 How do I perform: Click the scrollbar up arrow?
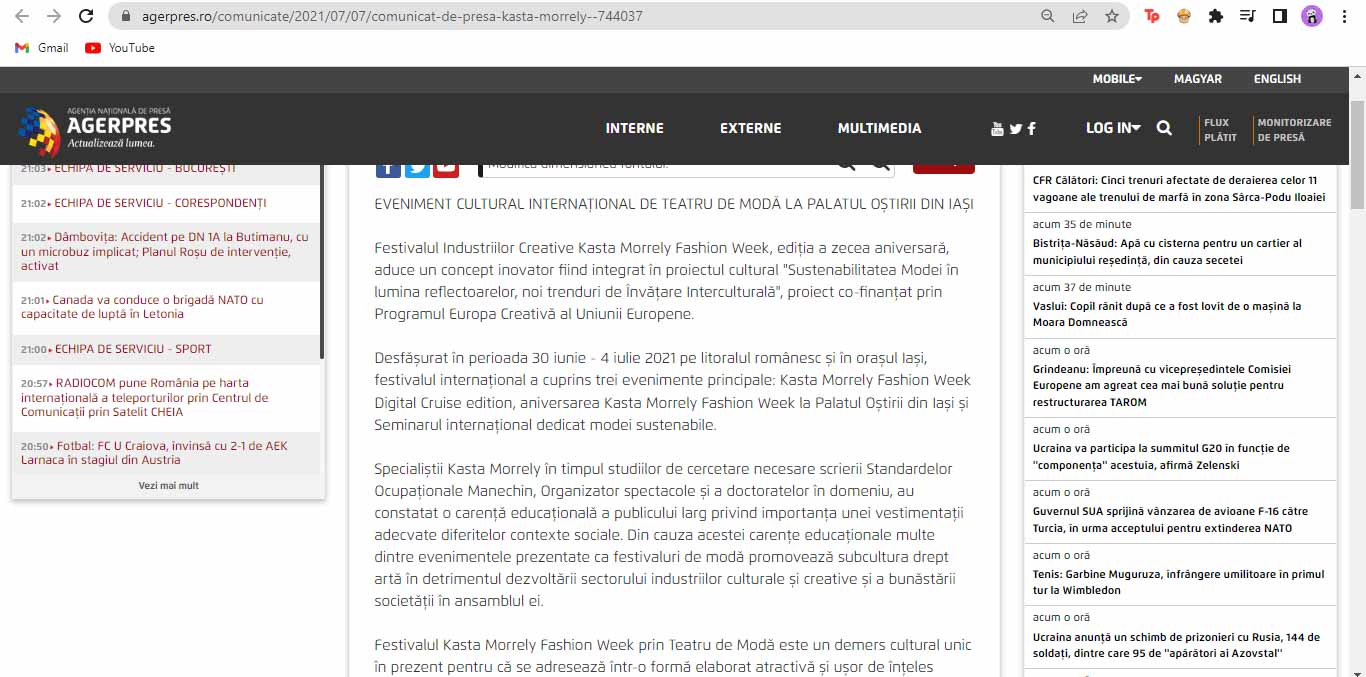[1357, 75]
